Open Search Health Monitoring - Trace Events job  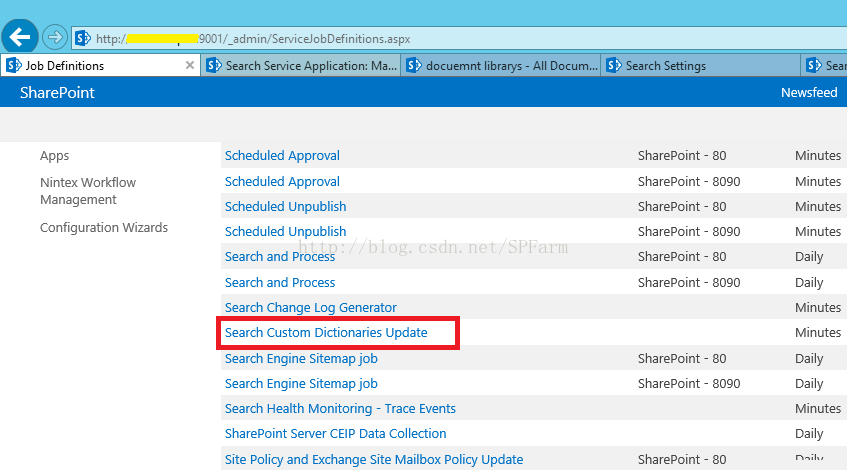[x=340, y=408]
